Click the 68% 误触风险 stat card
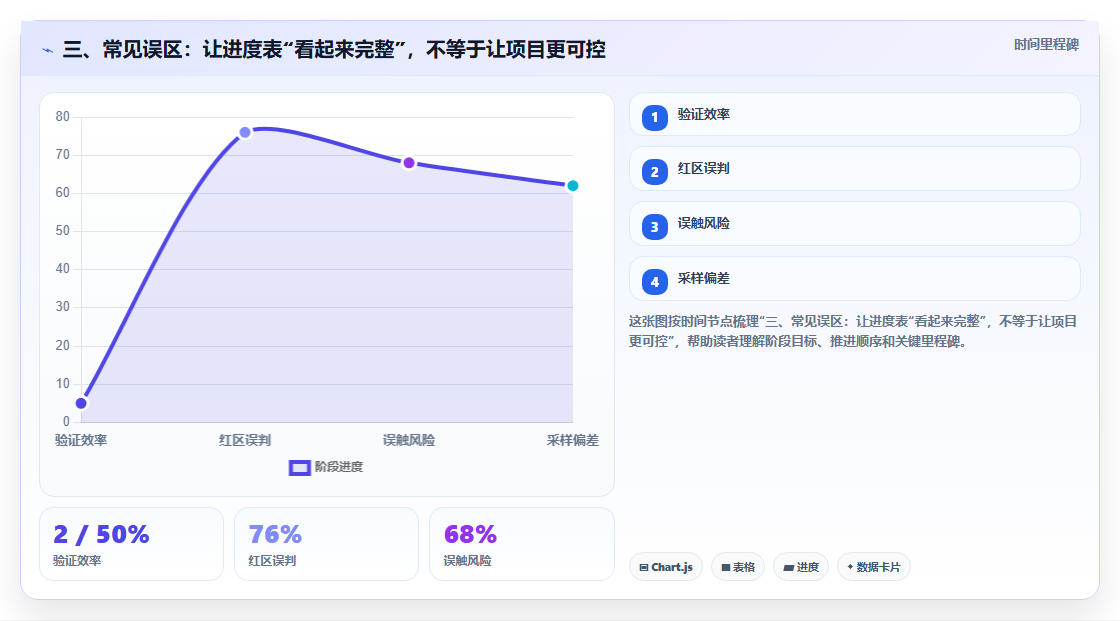1120x621 pixels. pos(521,544)
